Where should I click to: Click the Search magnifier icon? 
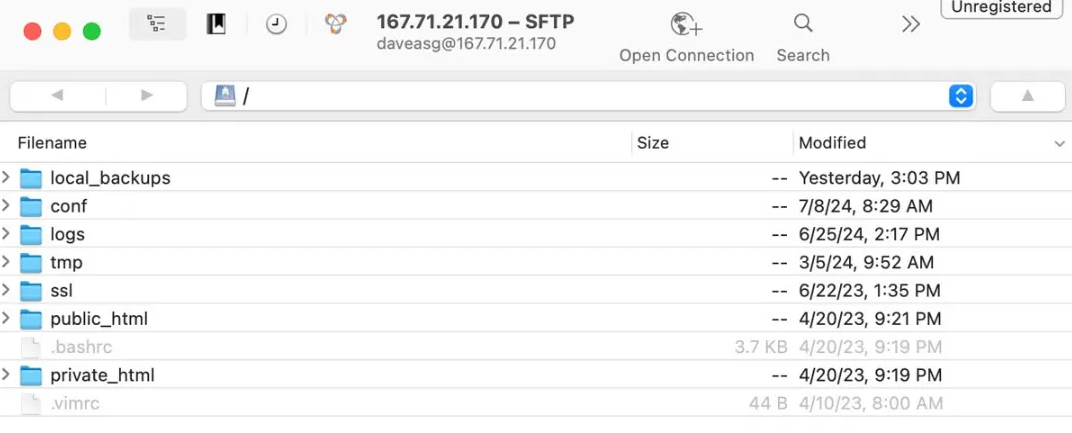tap(802, 24)
